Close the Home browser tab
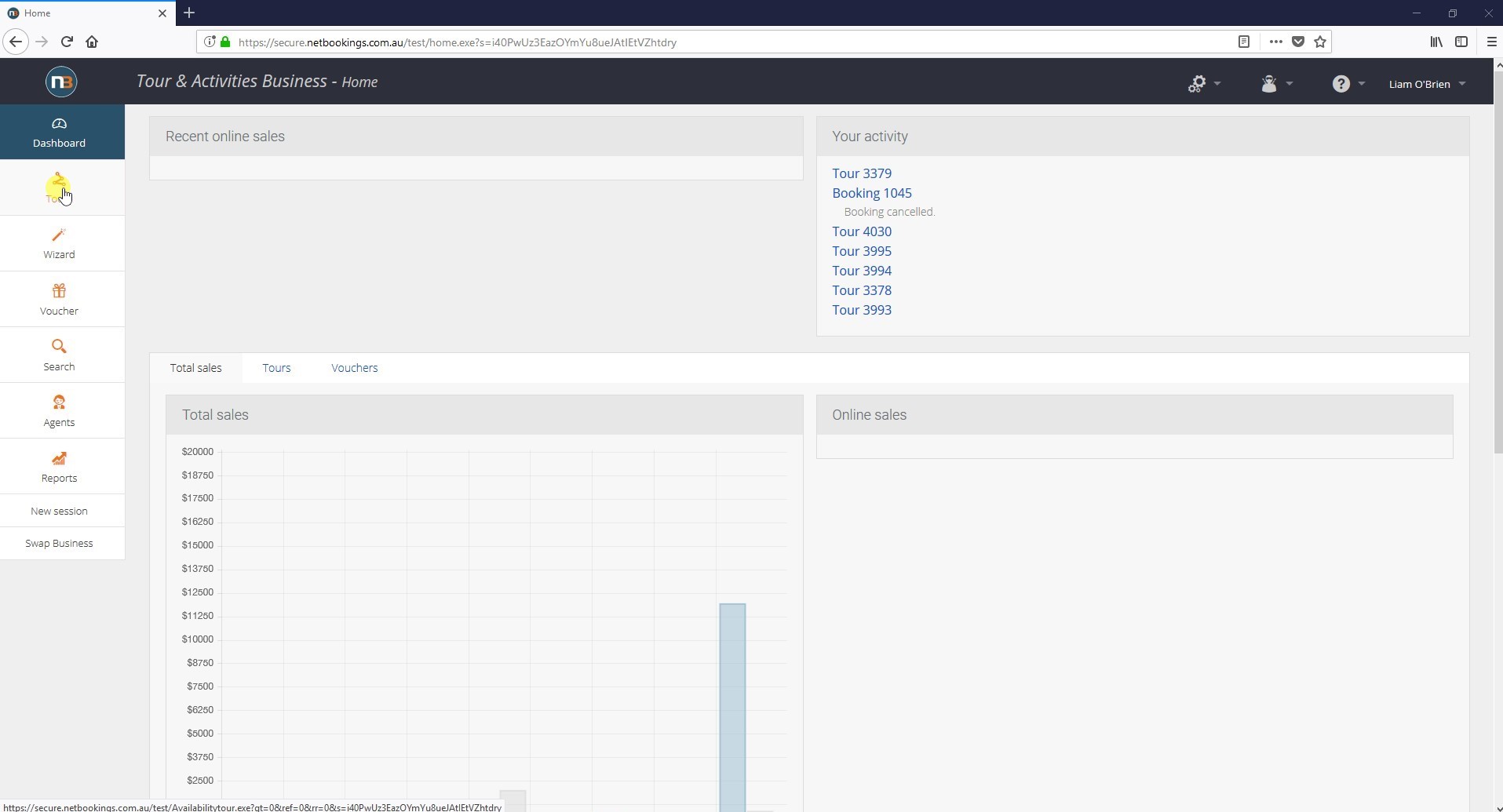This screenshot has height=812, width=1503. (162, 13)
